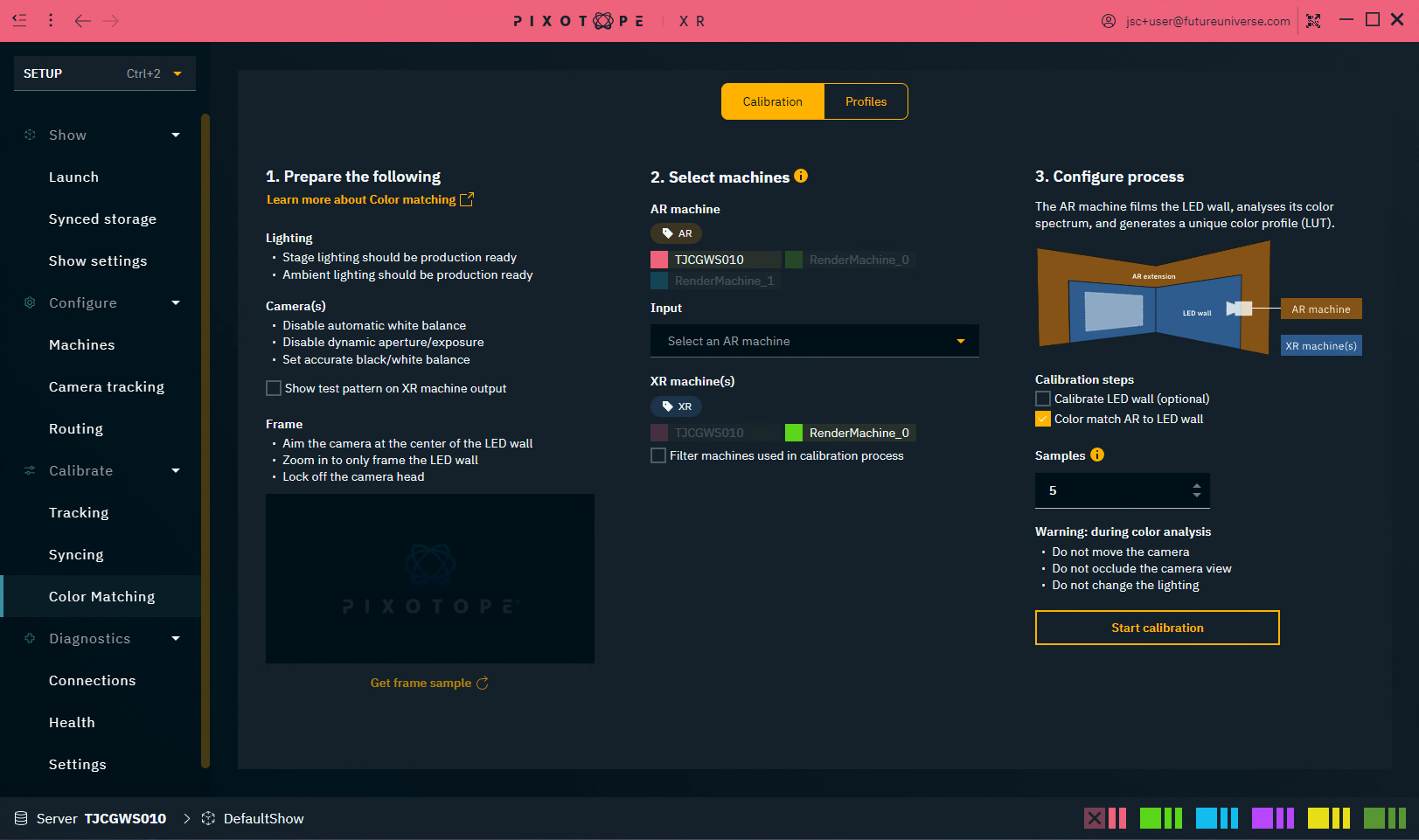
Task: Click the user account icon
Action: click(x=1109, y=21)
